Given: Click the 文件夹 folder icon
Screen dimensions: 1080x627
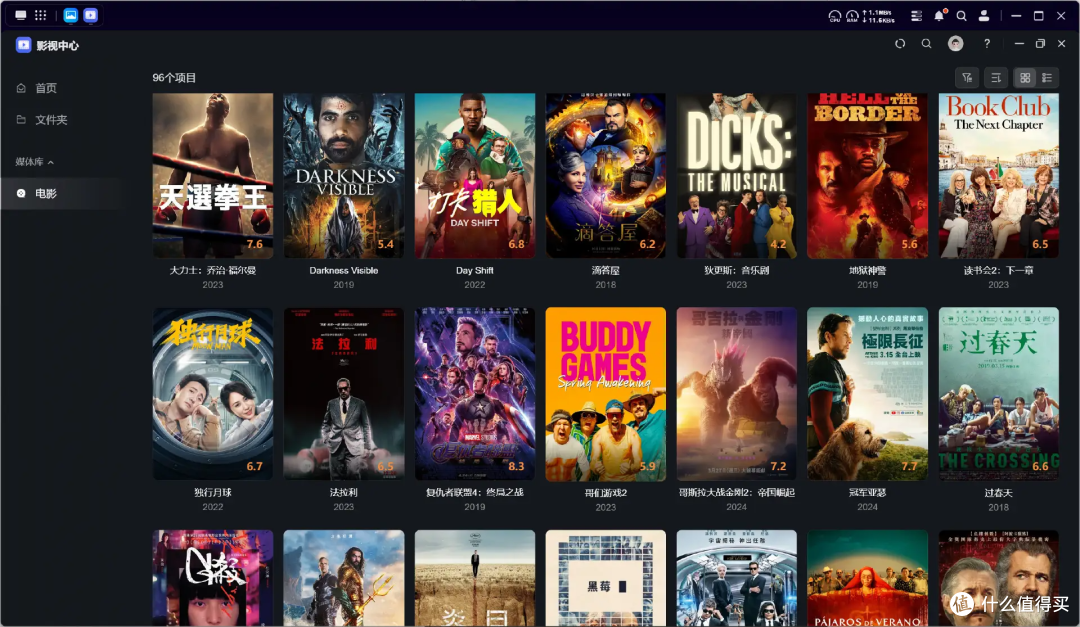Looking at the screenshot, I should 21,119.
